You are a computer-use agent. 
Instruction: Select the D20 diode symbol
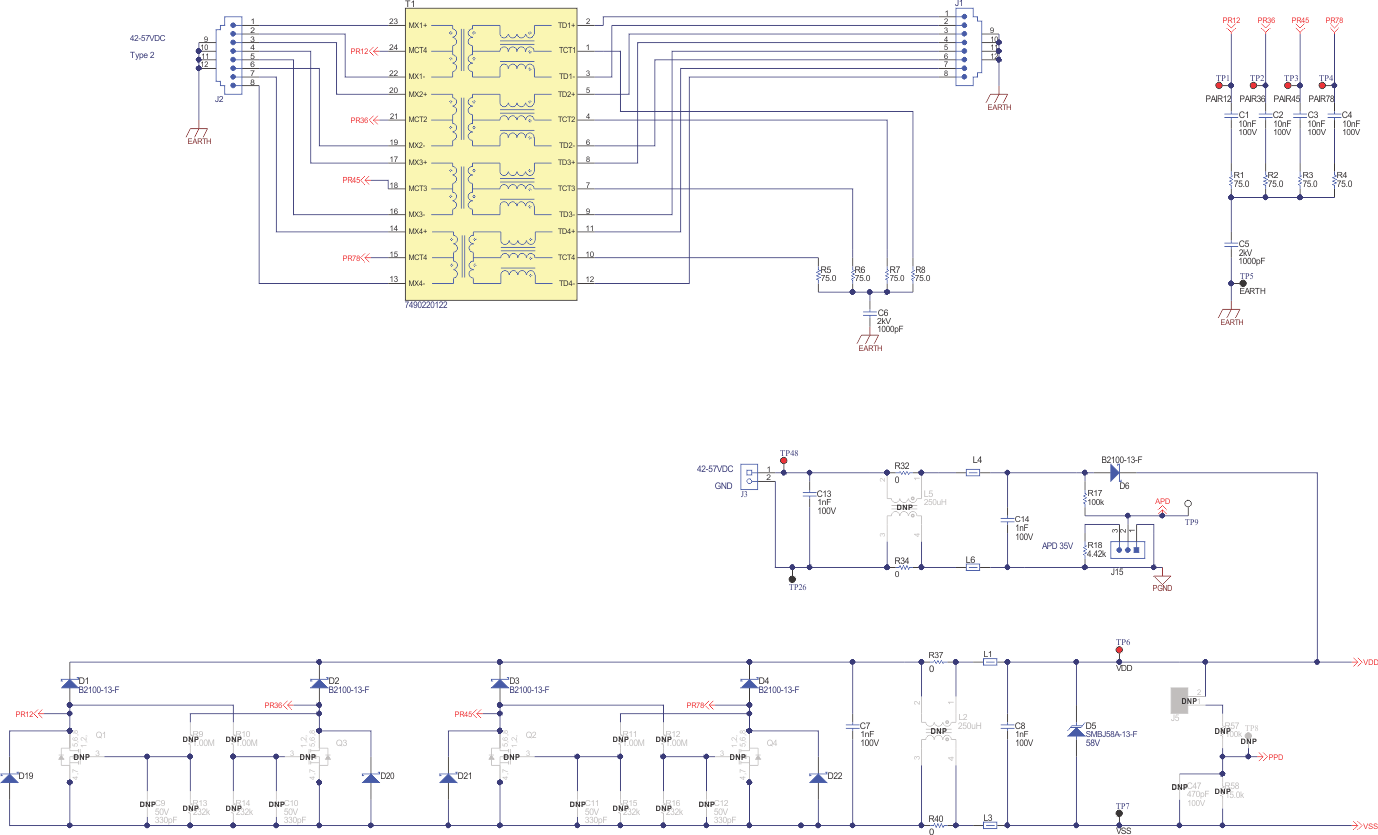pos(372,777)
